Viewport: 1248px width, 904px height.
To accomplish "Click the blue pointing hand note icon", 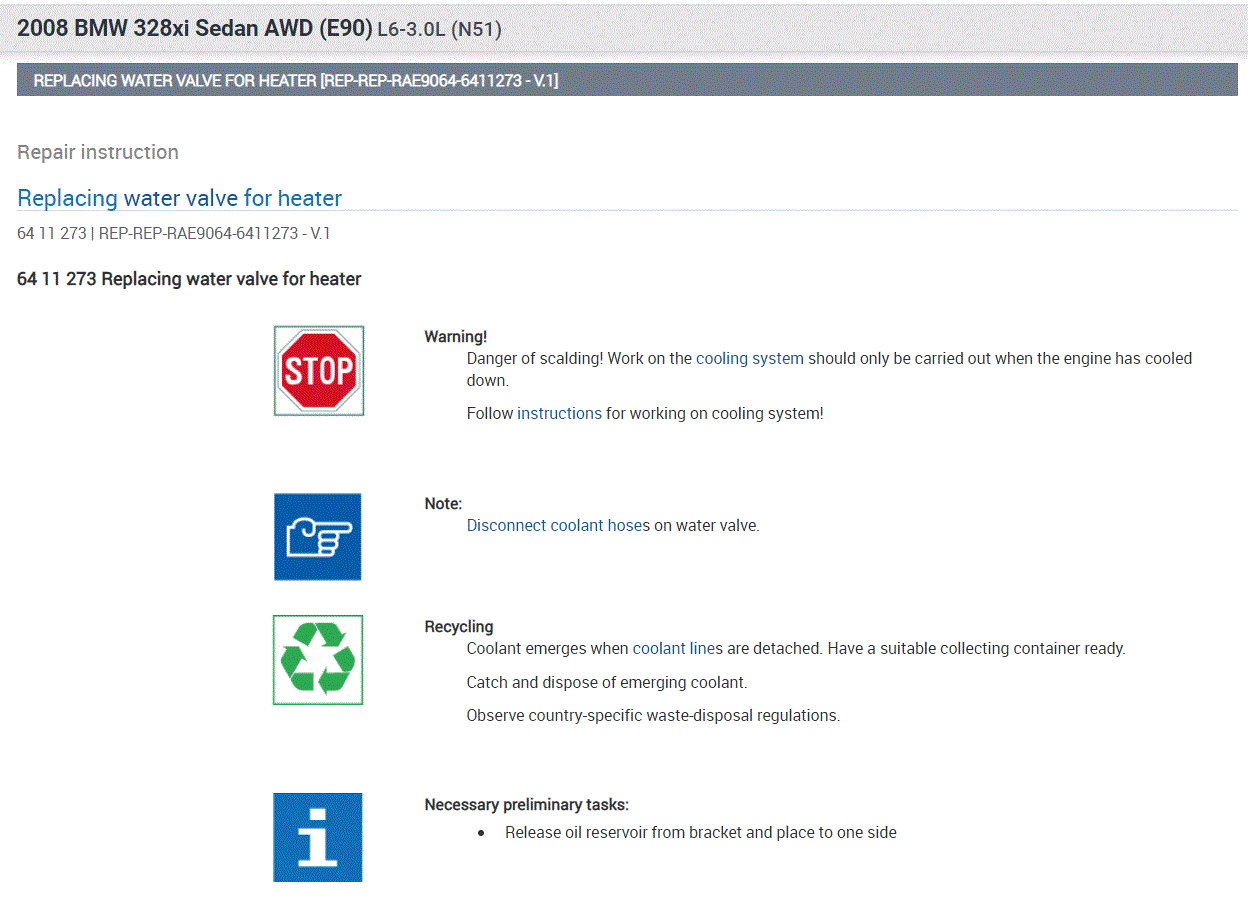I will (x=318, y=537).
